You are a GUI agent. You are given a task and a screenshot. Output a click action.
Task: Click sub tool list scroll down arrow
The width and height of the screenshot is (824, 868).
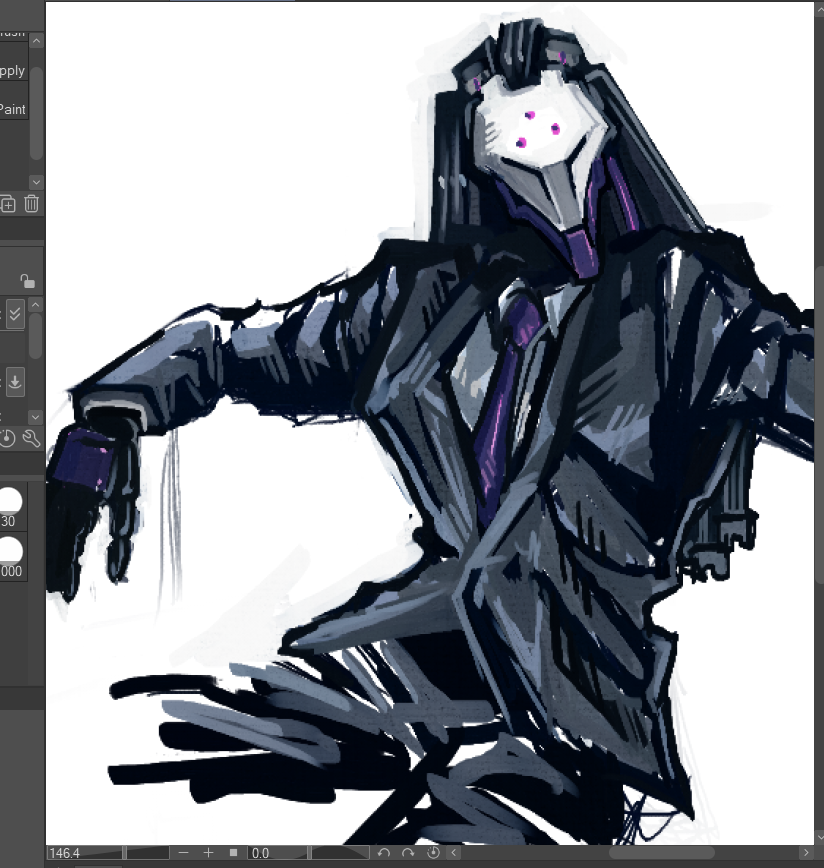click(36, 182)
